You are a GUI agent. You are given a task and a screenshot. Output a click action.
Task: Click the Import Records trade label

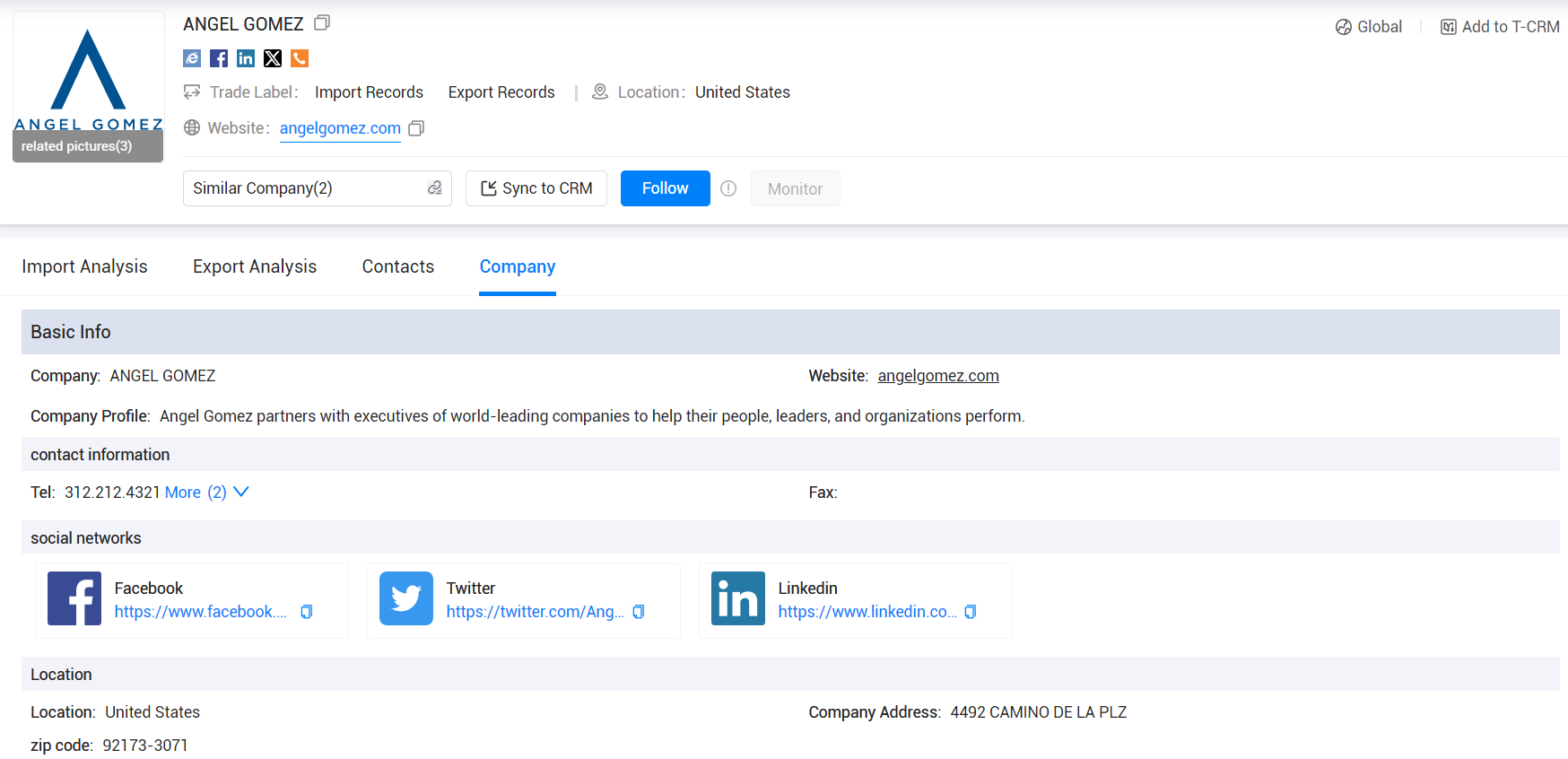click(369, 92)
